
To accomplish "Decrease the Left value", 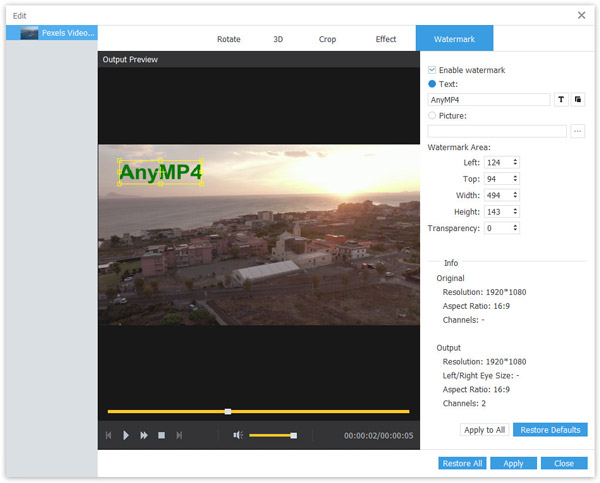I will [x=515, y=165].
